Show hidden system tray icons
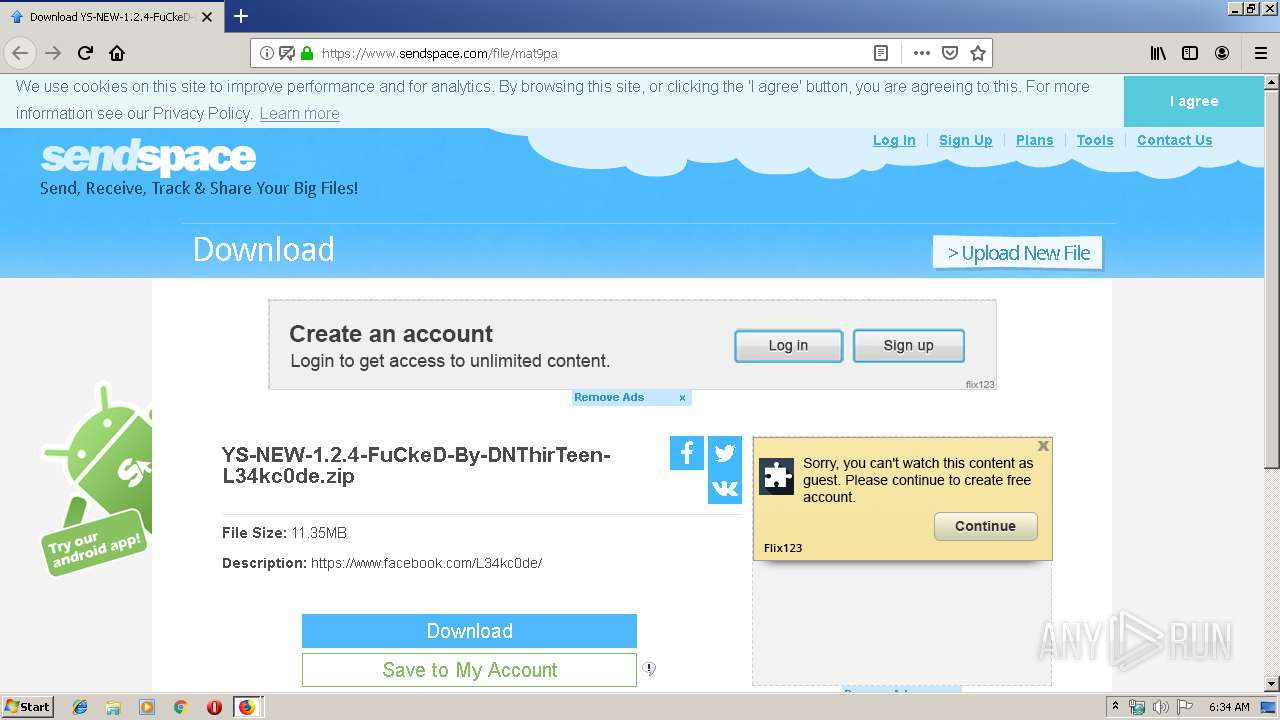 pyautogui.click(x=1115, y=707)
